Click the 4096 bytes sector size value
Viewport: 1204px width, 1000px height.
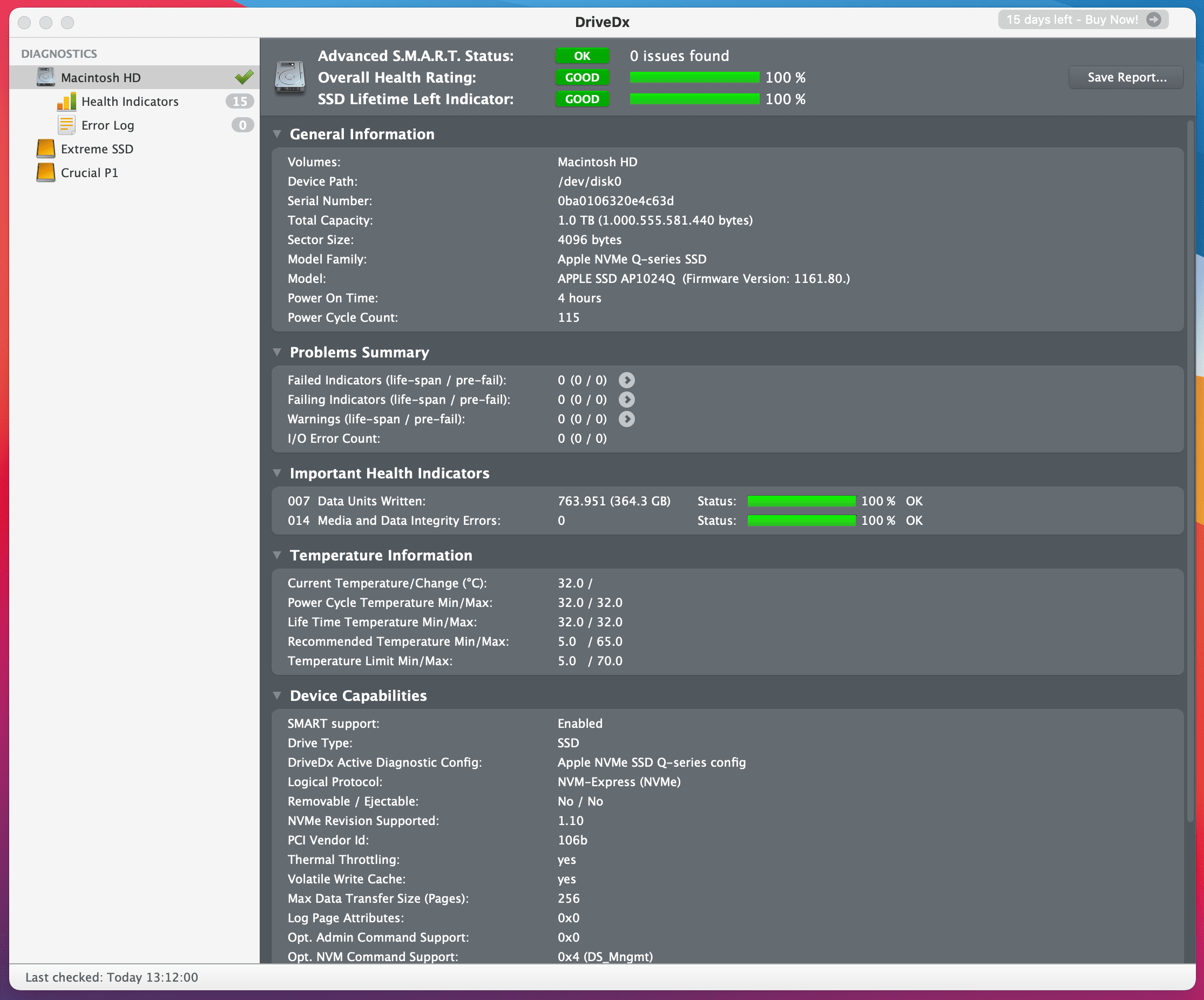(x=590, y=240)
